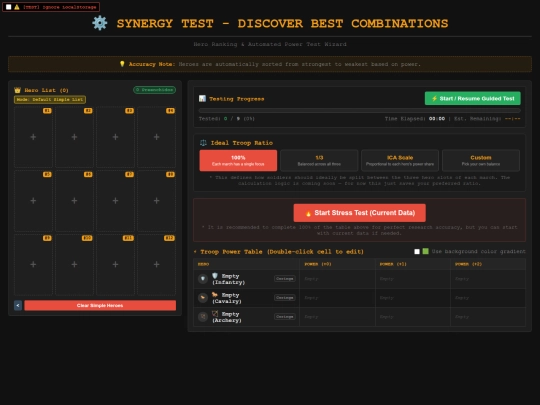Screen dimensions: 540x405
Task: Collapse the Troop Power Table section arrow
Action: coord(195,252)
